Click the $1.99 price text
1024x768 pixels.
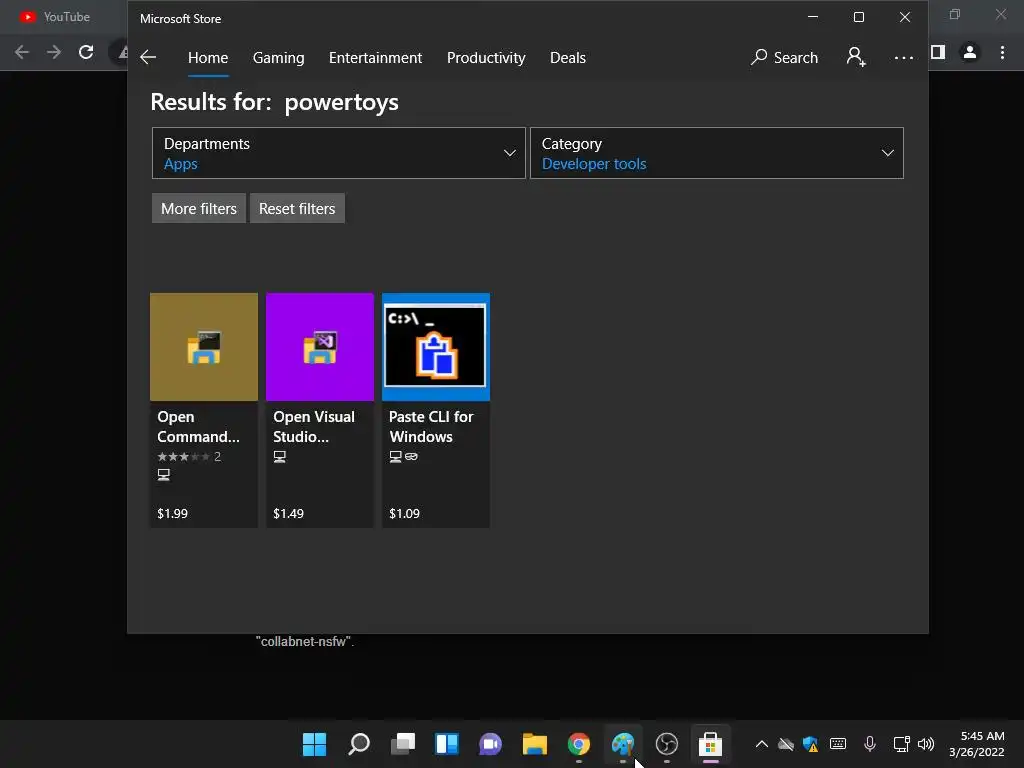point(172,513)
